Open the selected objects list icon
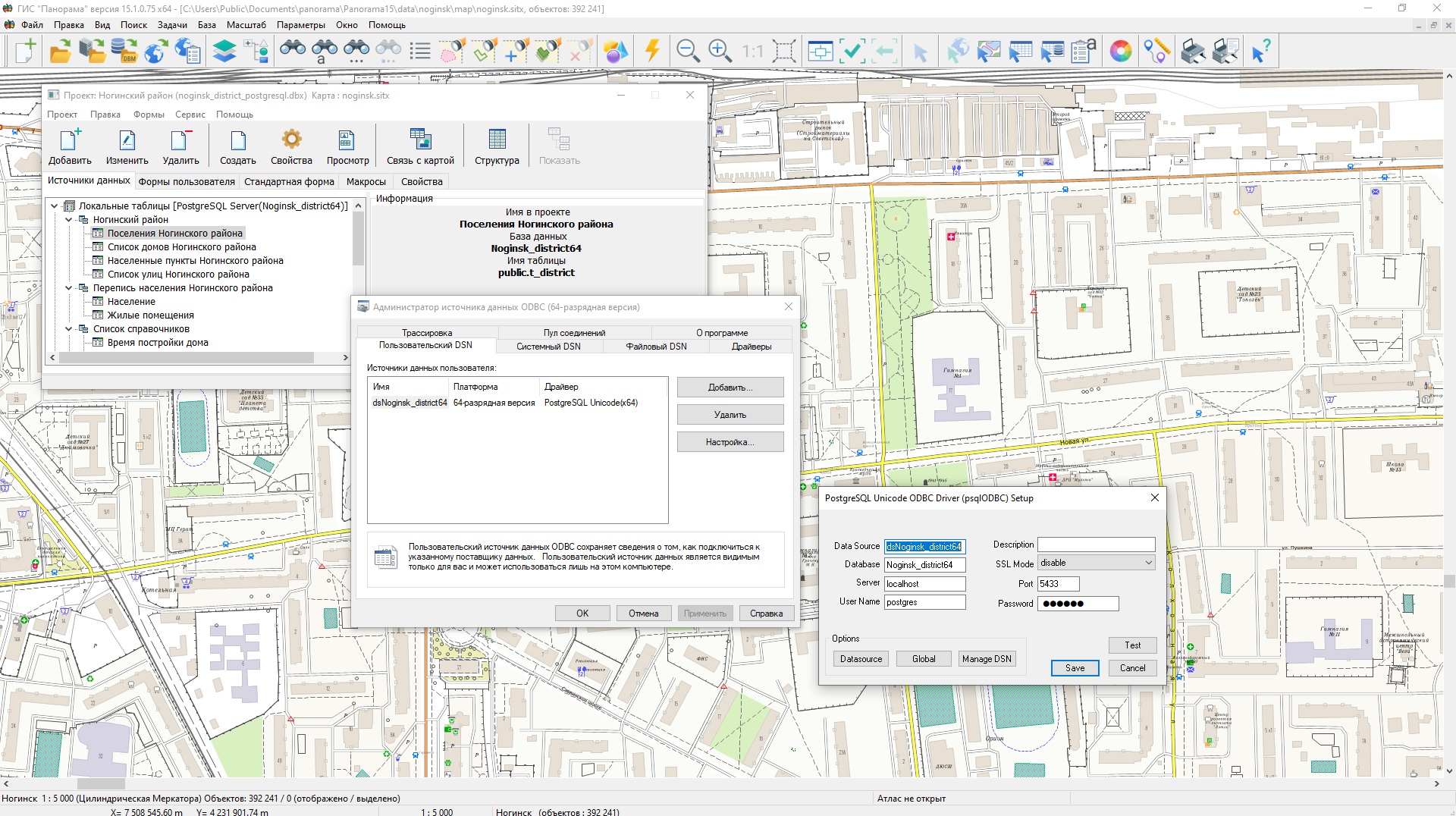 [x=420, y=52]
